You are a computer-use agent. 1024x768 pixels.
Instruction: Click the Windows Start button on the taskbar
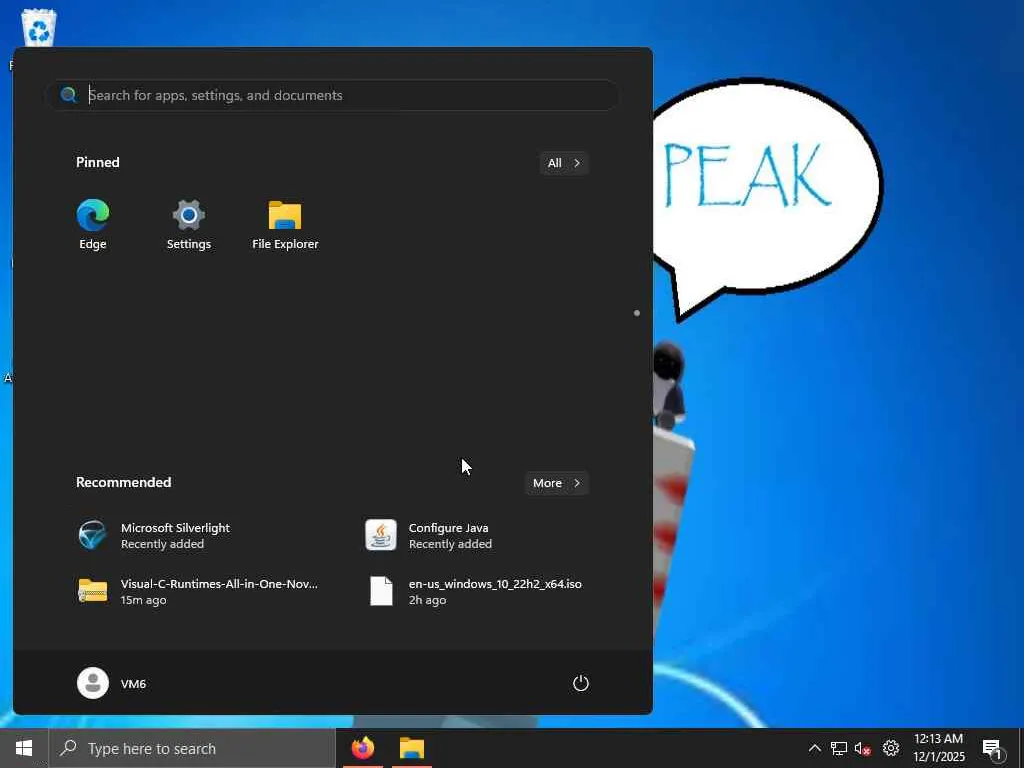click(24, 748)
